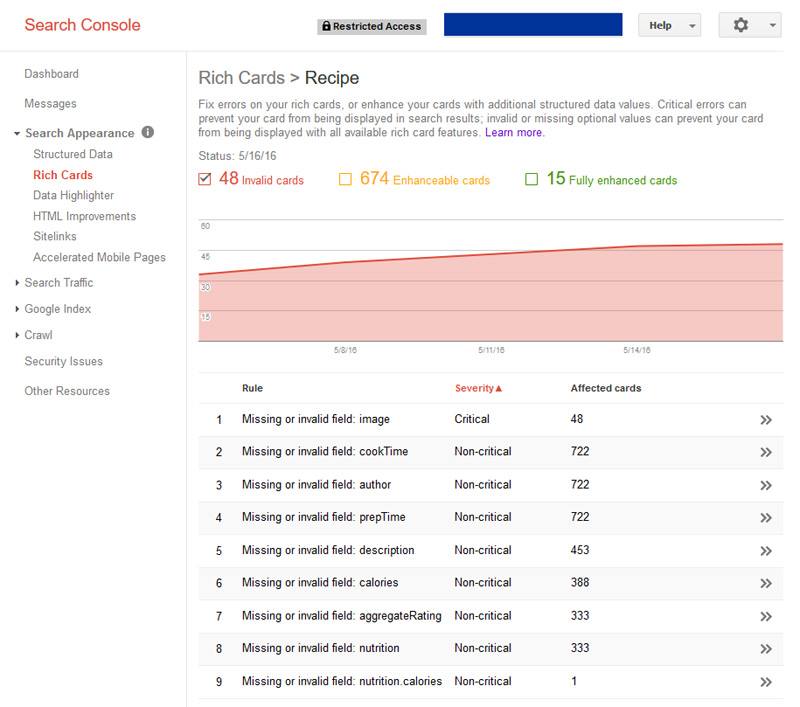Click the settings gear icon
The height and width of the screenshot is (707, 800).
[740, 25]
